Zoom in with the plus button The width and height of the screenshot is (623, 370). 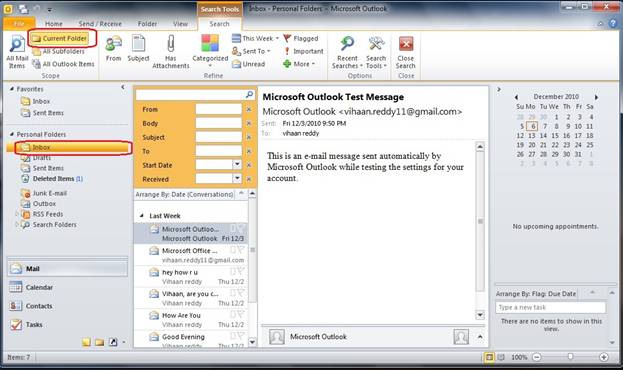(x=604, y=357)
